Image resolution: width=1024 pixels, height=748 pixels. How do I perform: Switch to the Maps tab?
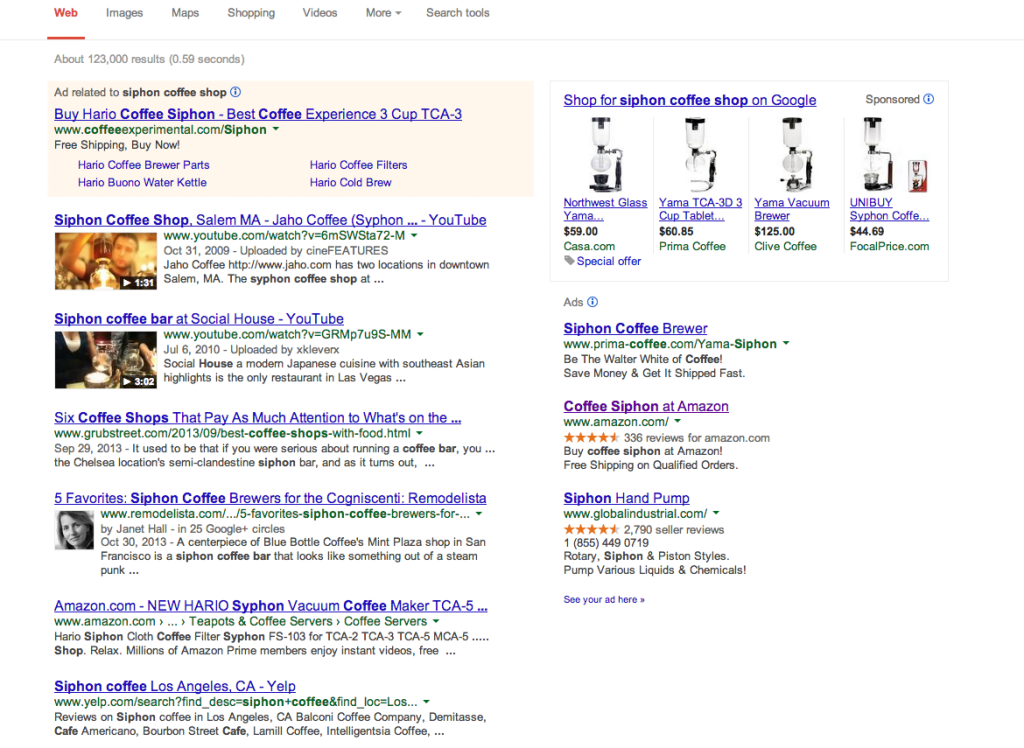(x=185, y=13)
